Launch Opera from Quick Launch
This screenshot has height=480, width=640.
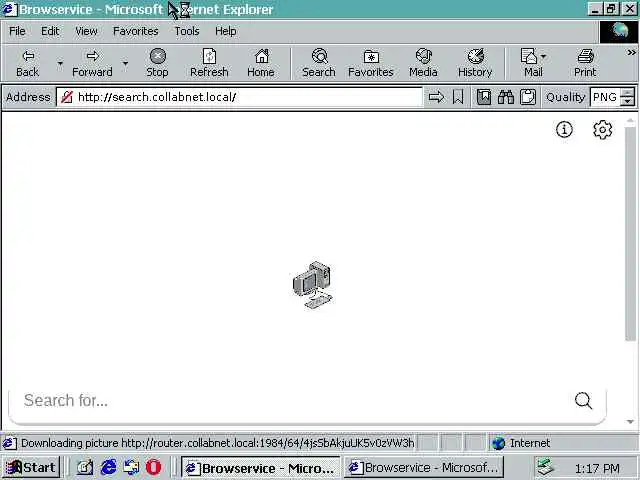point(154,467)
